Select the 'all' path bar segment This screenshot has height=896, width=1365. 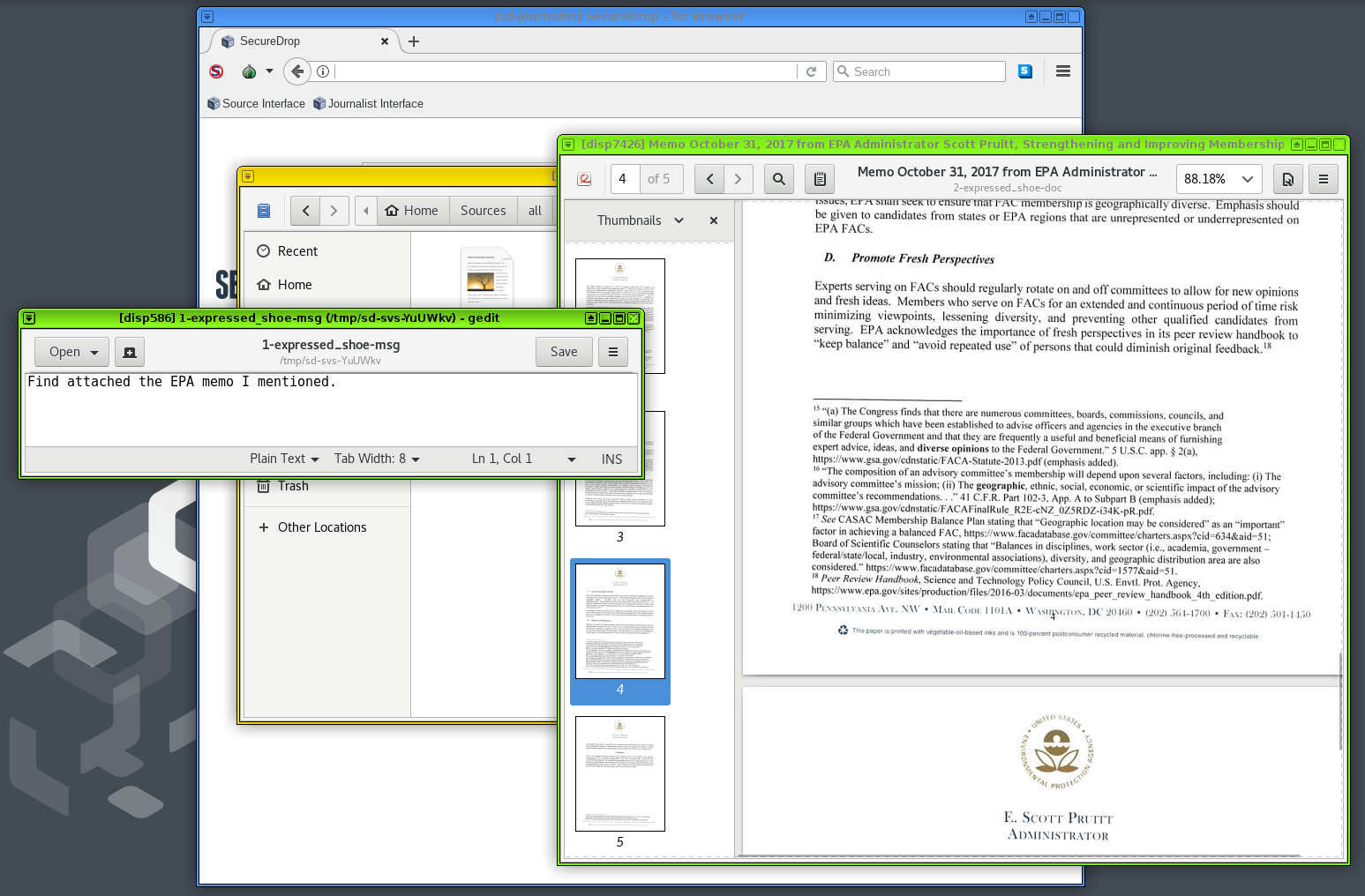(535, 211)
